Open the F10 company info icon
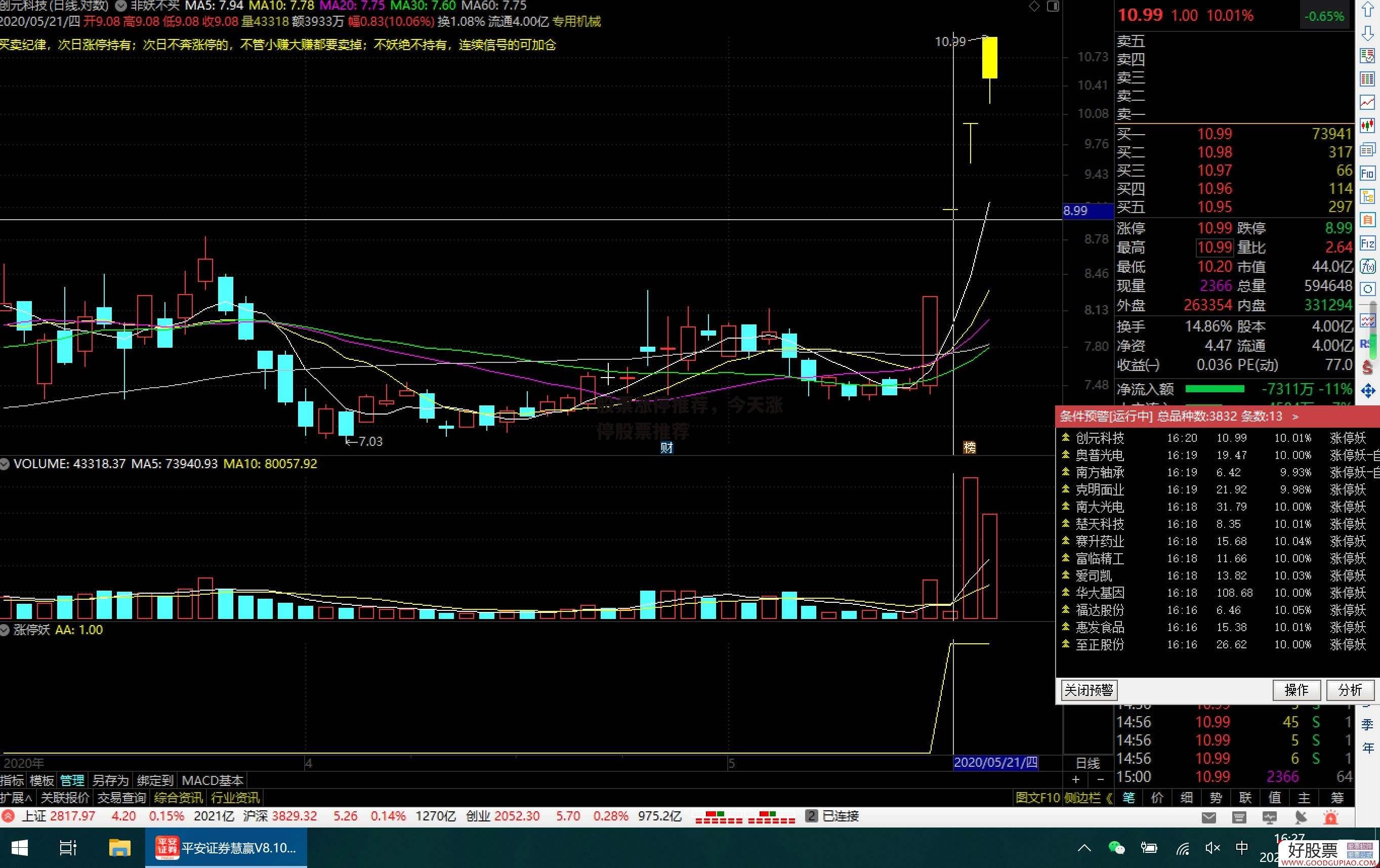The image size is (1380, 868). (x=1367, y=173)
